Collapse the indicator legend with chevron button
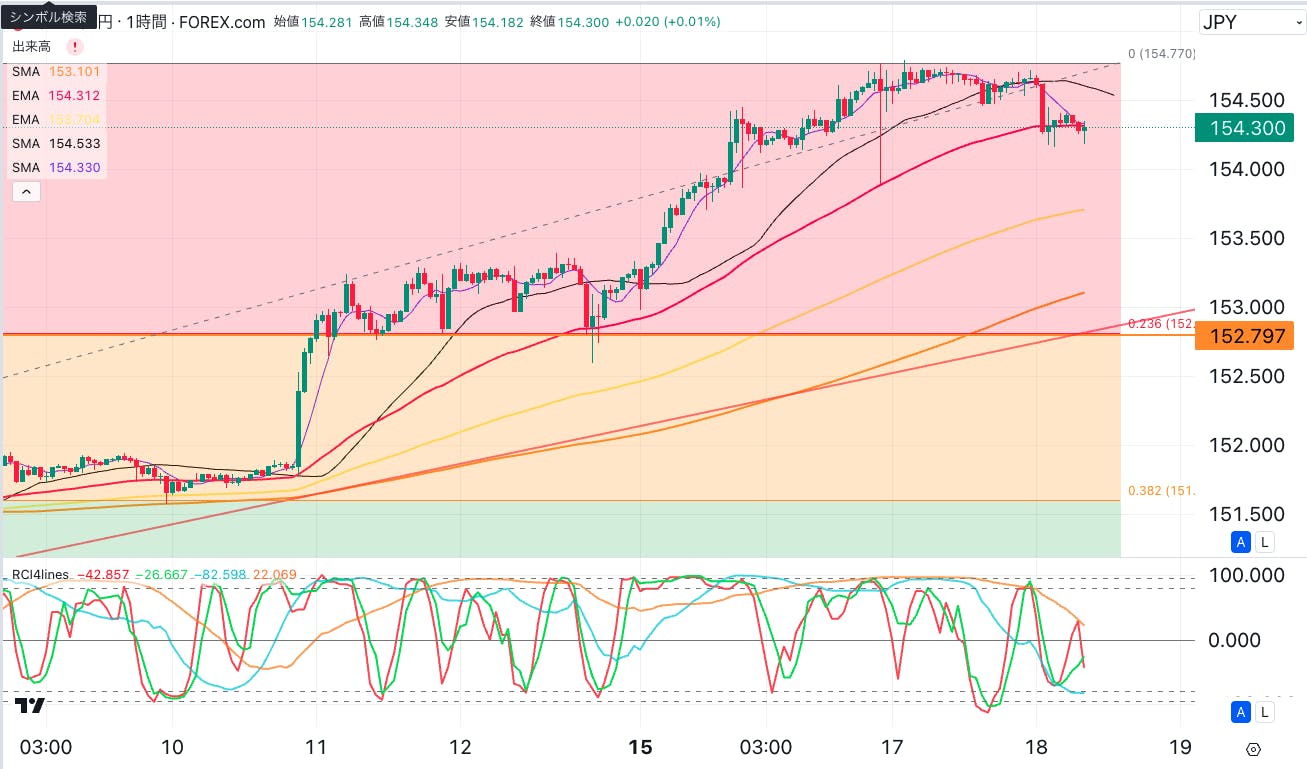The height and width of the screenshot is (769, 1307). [26, 191]
